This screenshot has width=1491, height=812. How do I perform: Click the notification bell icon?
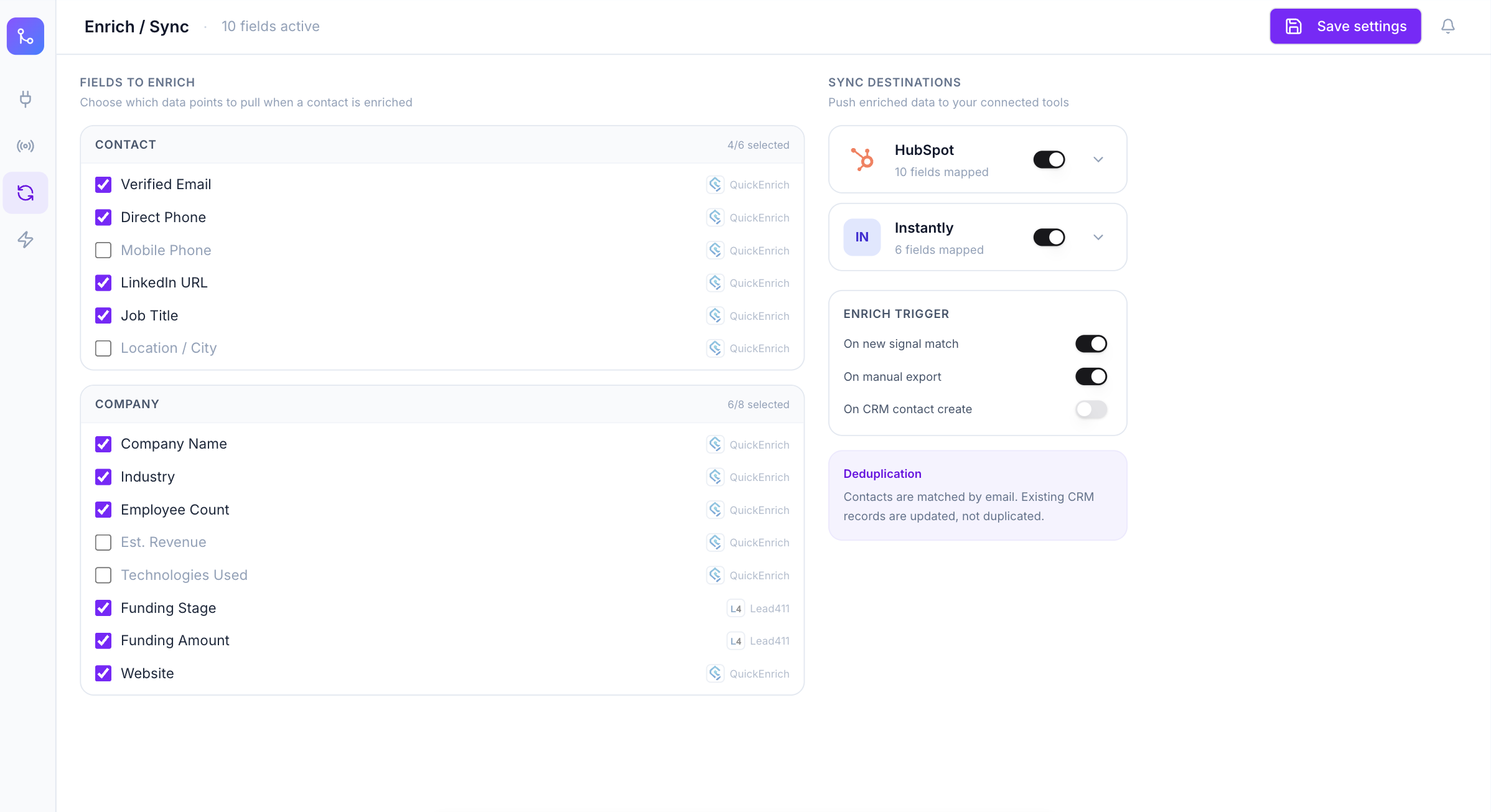tap(1448, 26)
